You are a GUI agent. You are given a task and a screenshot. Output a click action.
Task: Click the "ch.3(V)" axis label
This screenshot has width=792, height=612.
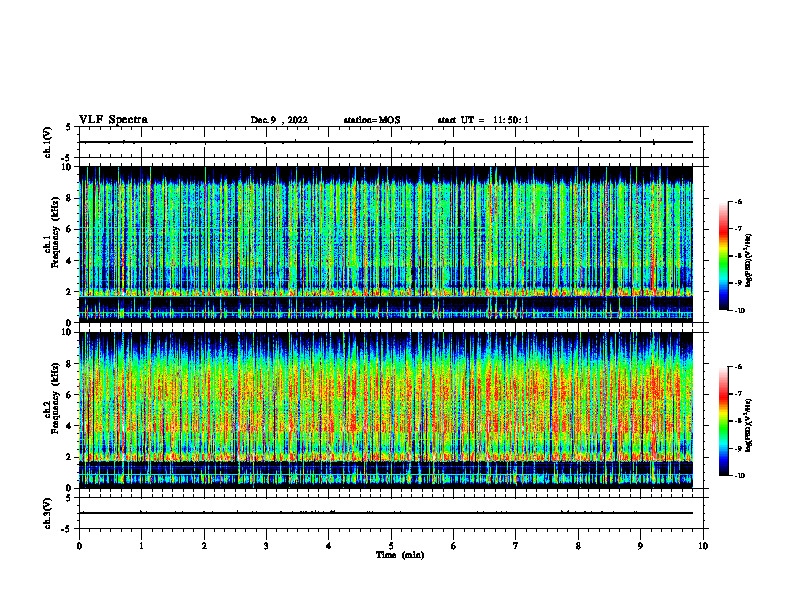[48, 514]
